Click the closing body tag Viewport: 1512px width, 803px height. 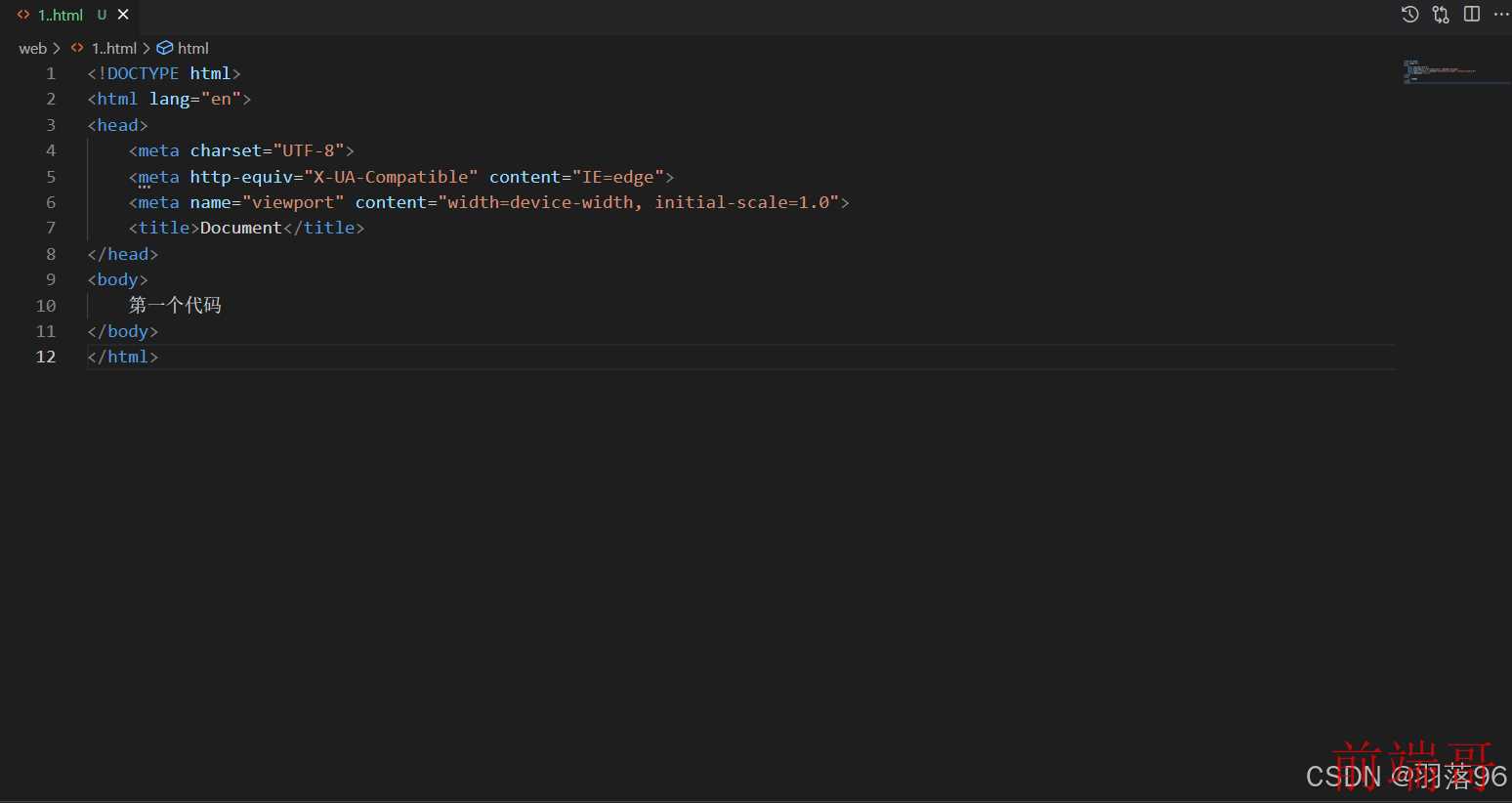pos(122,331)
